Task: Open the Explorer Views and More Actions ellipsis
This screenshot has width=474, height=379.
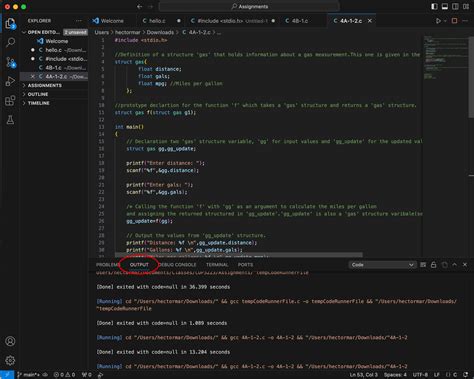Action: click(79, 21)
